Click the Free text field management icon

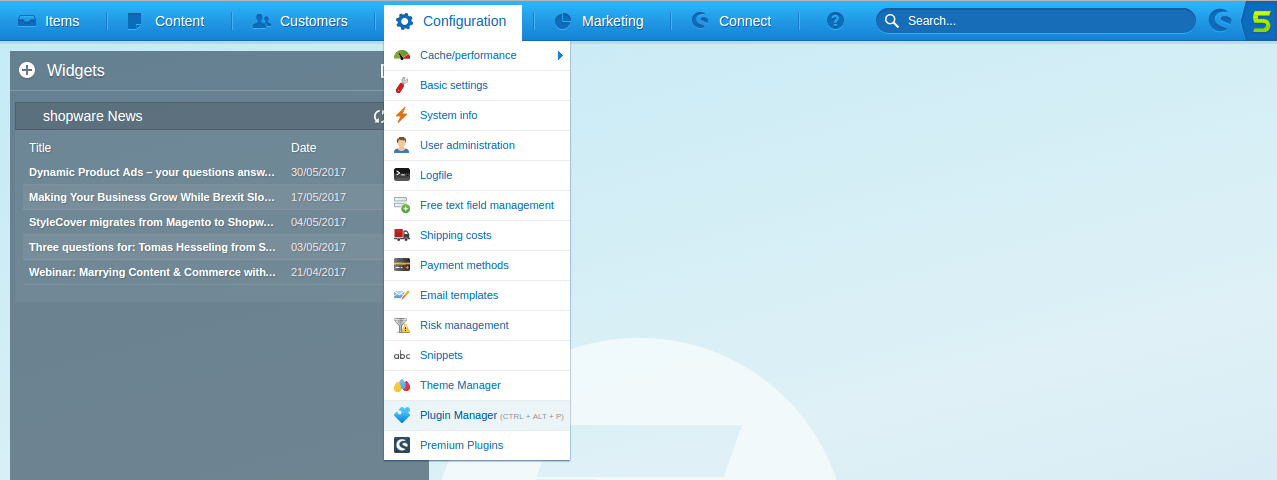tap(402, 205)
